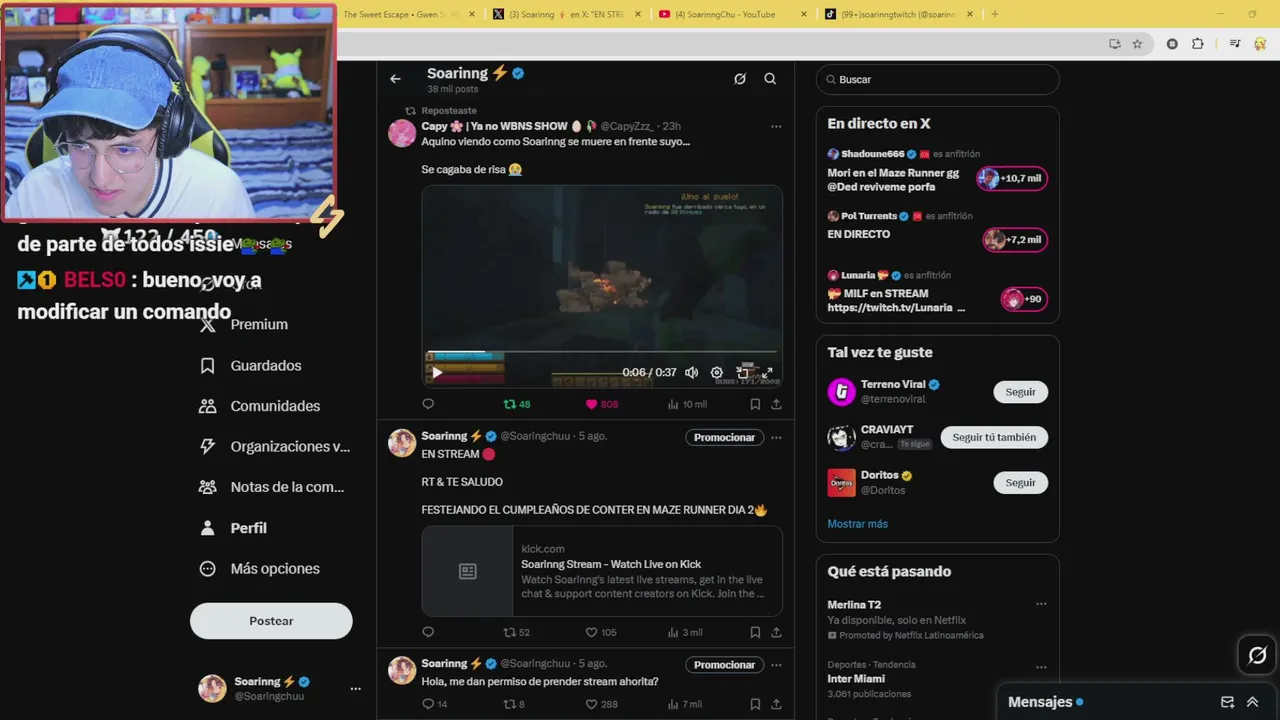1280x720 pixels.
Task: Open more options for Inter Miami trend
Action: 1041,667
